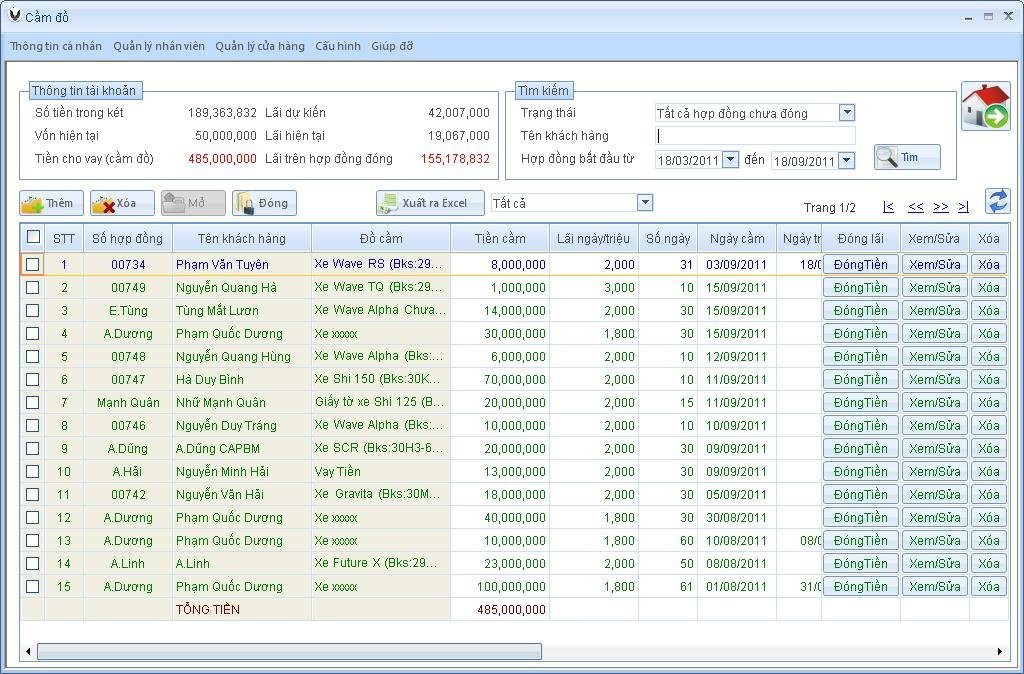Click the scrollbar left arrow
Viewport: 1024px width, 674px height.
pyautogui.click(x=27, y=650)
